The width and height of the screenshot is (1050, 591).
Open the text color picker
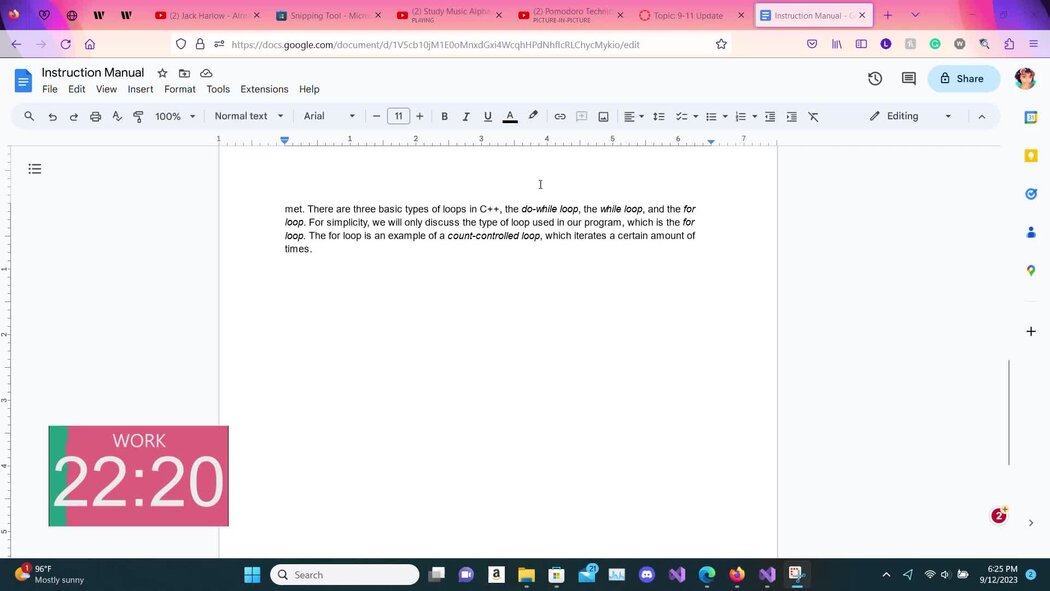[x=510, y=116]
